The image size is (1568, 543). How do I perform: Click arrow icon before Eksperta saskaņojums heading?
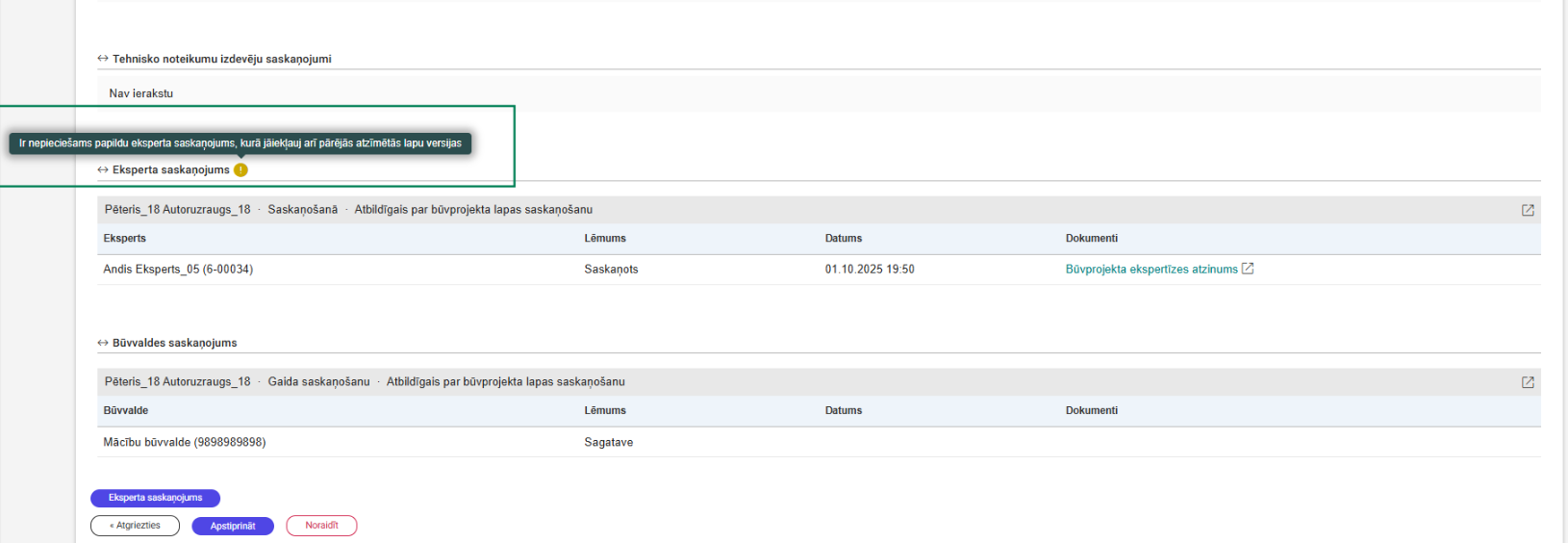[x=103, y=170]
